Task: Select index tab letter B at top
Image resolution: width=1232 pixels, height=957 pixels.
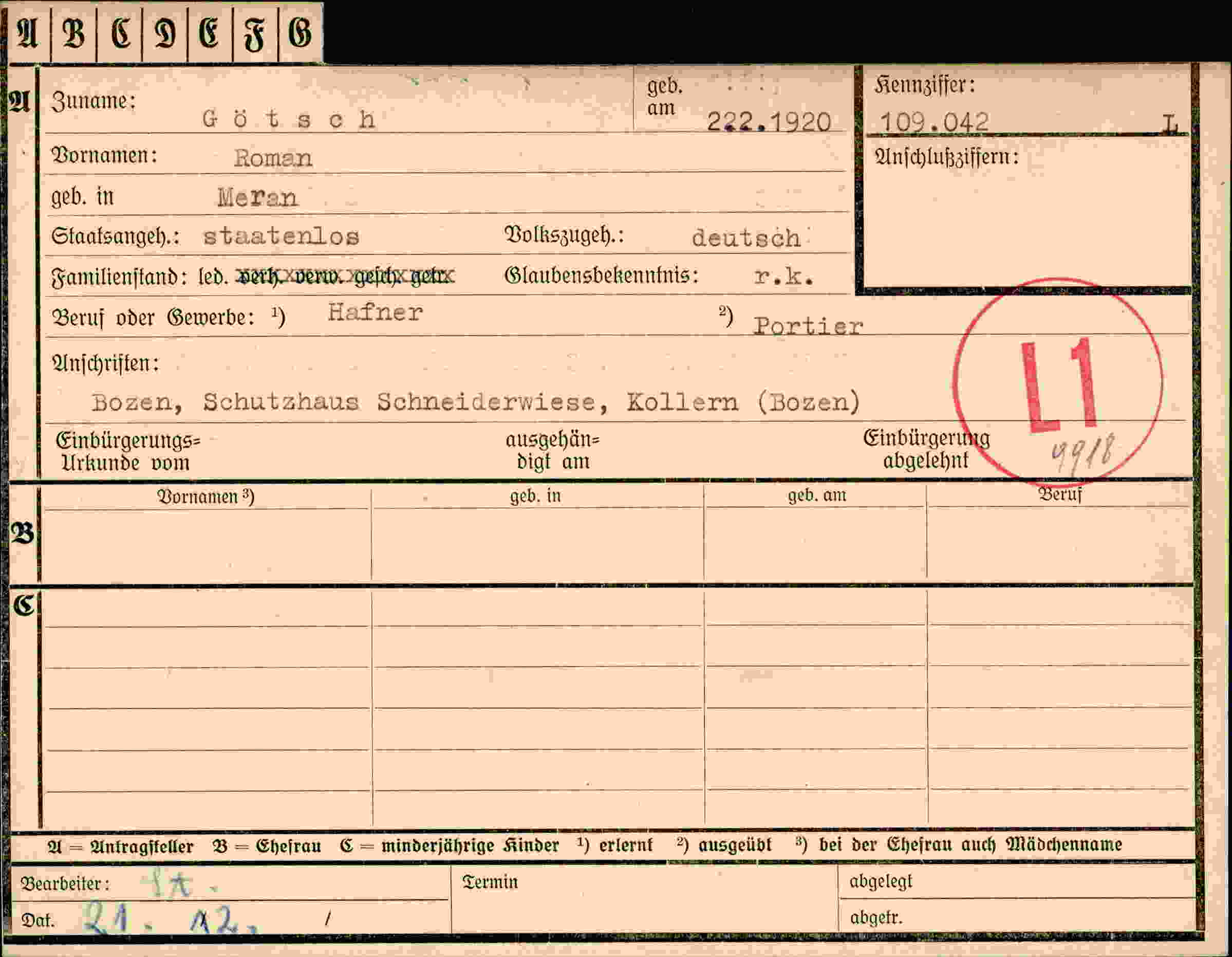Action: 73,33
